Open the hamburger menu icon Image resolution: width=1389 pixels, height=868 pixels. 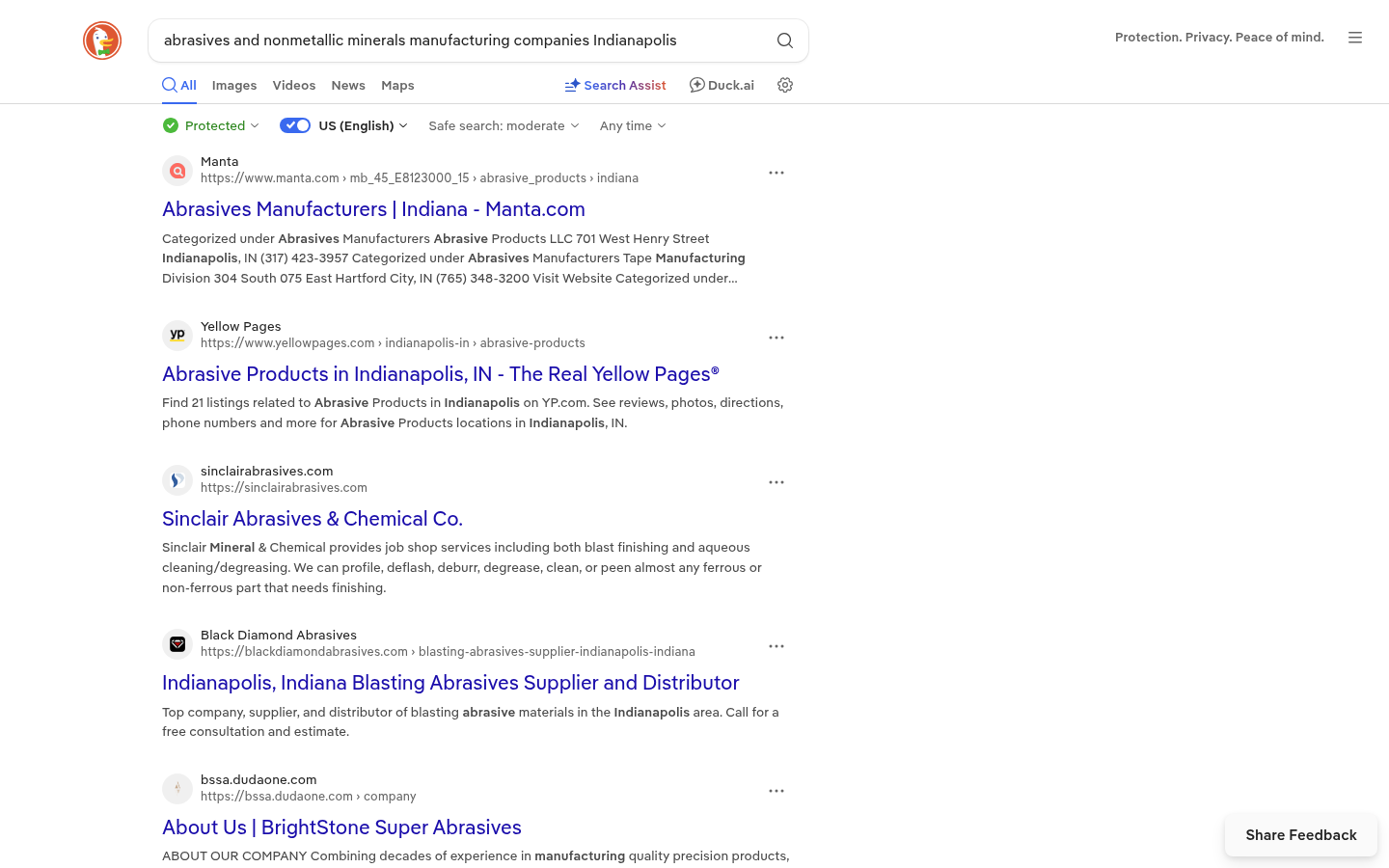(1355, 38)
